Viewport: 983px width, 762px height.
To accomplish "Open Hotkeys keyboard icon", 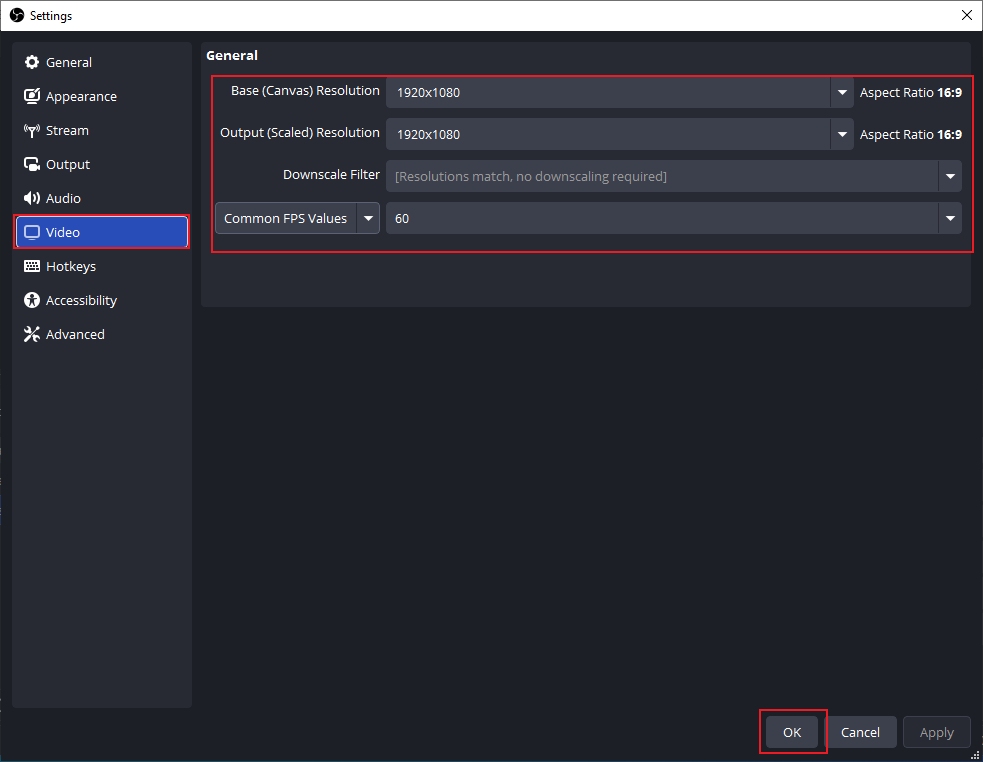I will [x=32, y=266].
